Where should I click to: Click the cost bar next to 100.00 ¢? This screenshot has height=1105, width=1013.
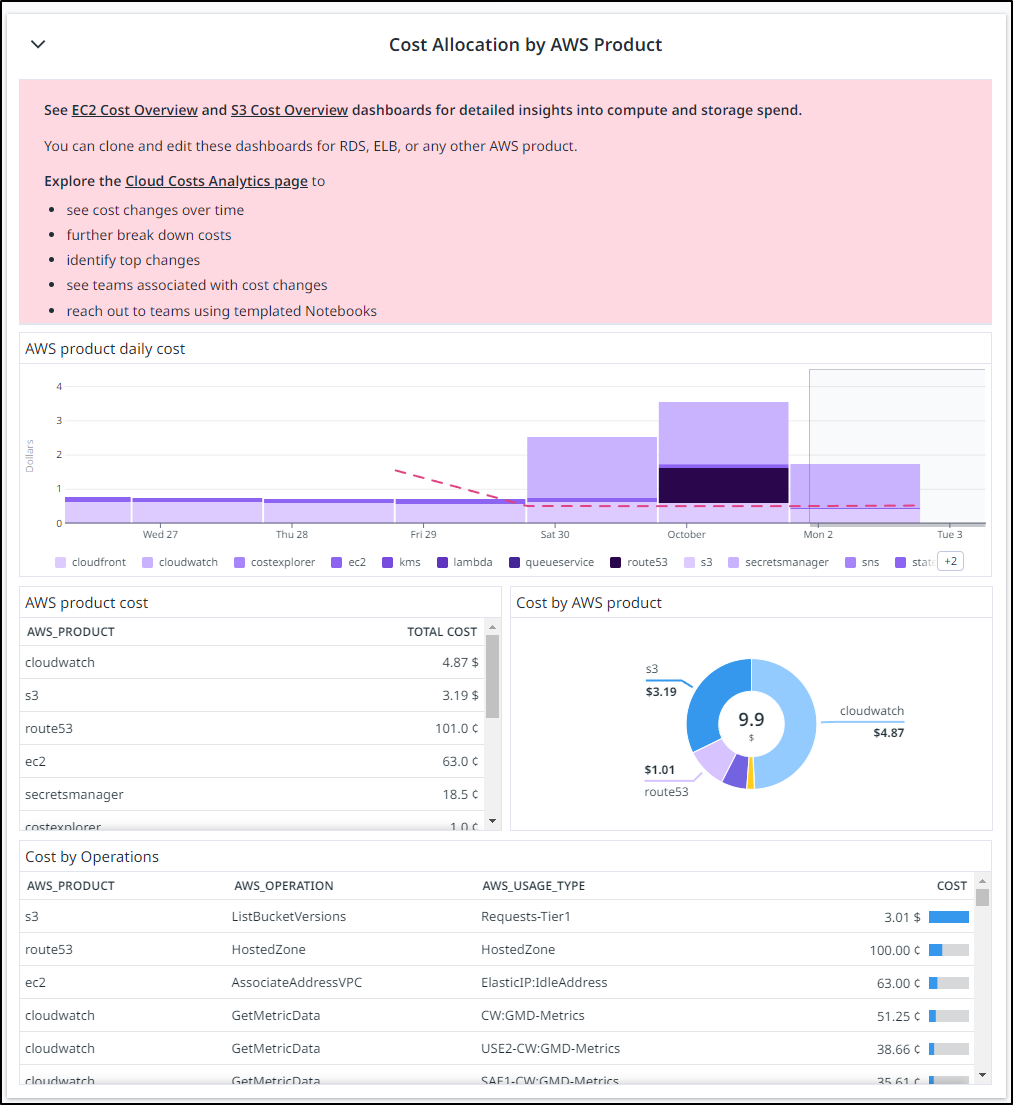click(x=949, y=950)
